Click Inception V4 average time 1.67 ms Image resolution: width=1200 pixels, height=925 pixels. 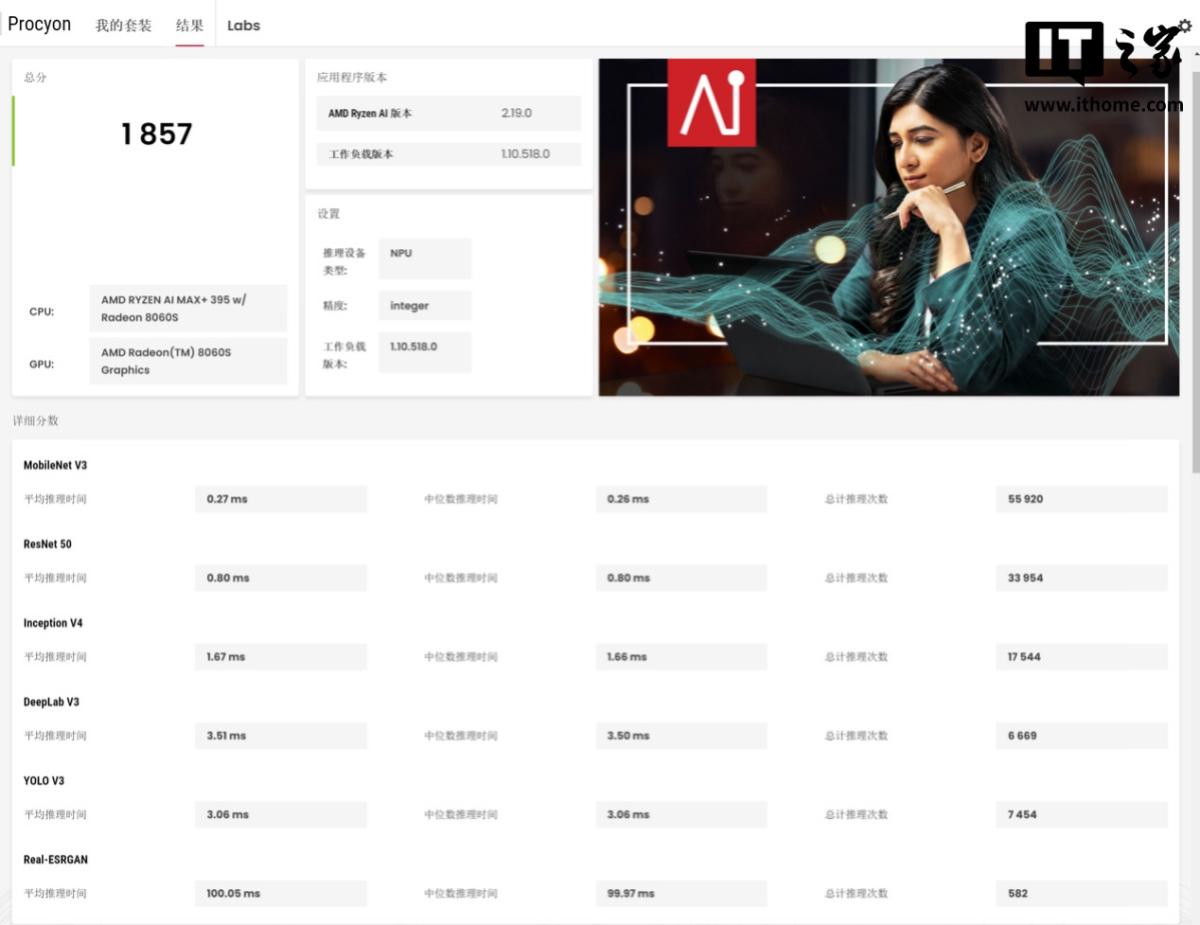pyautogui.click(x=280, y=657)
